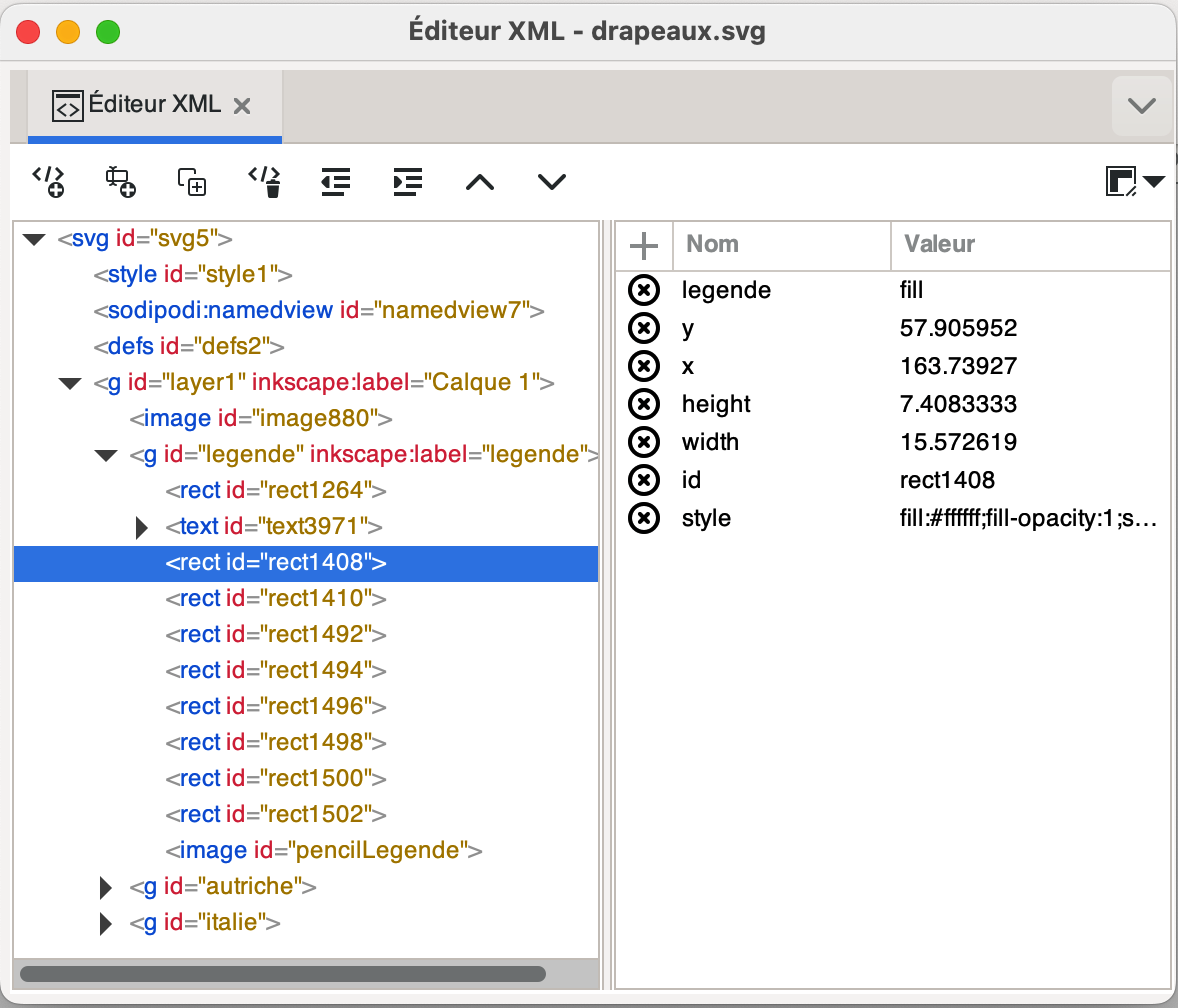The image size is (1178, 1008).
Task: Open the dock panel chevron menu
Action: pyautogui.click(x=1141, y=106)
